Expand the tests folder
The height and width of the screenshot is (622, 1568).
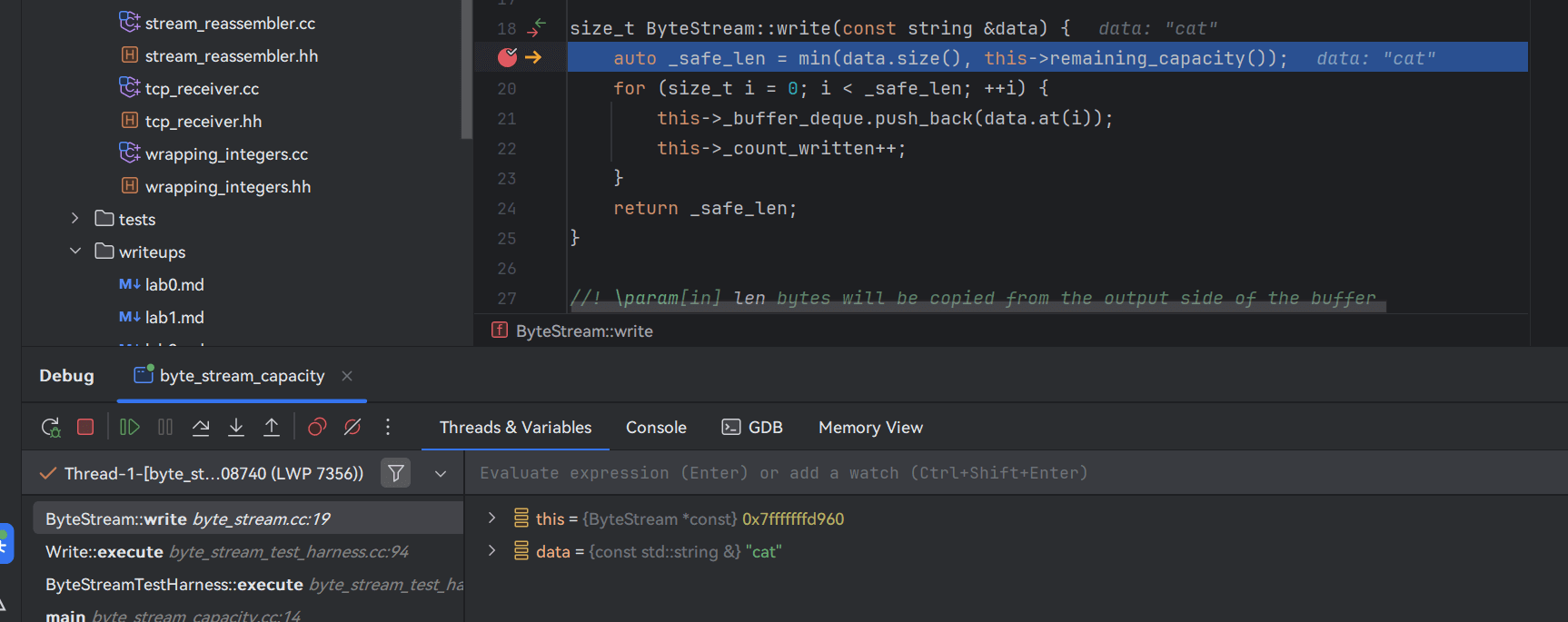75,219
